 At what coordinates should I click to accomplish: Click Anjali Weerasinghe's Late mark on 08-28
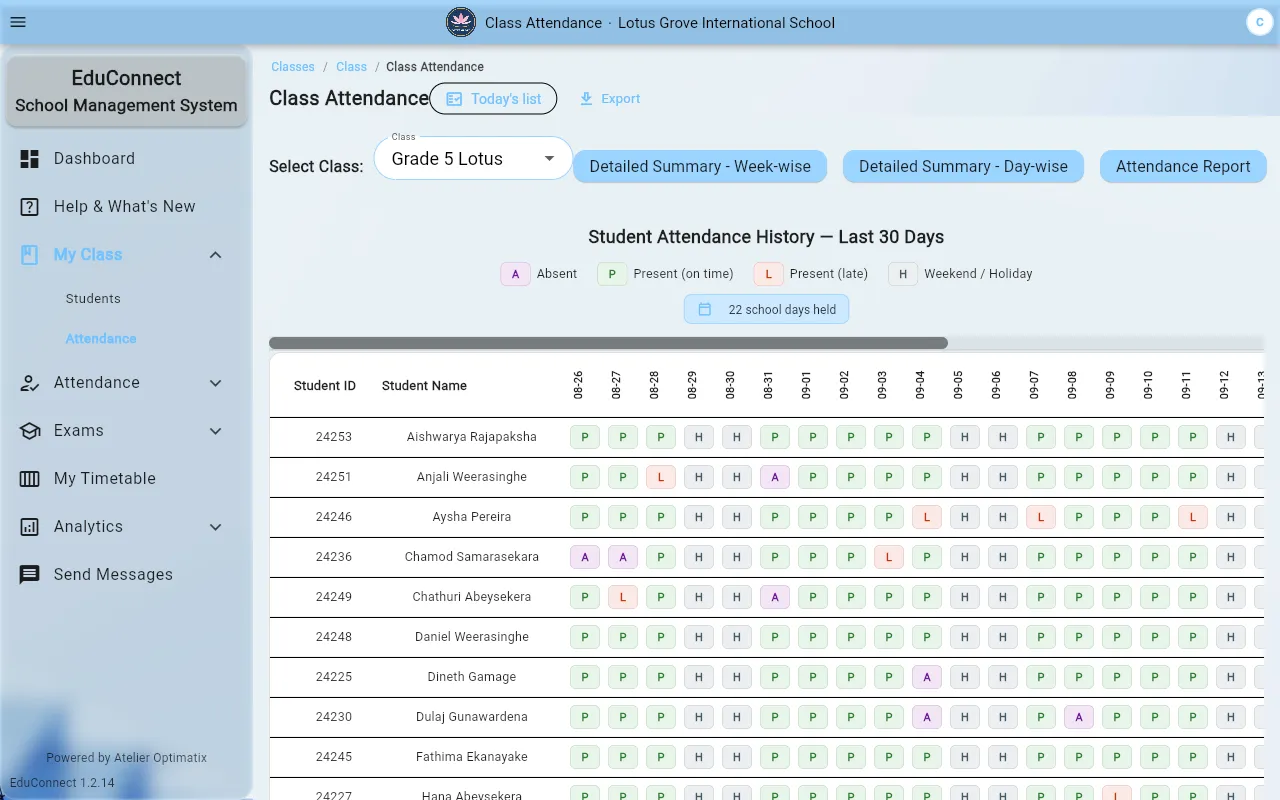point(661,477)
